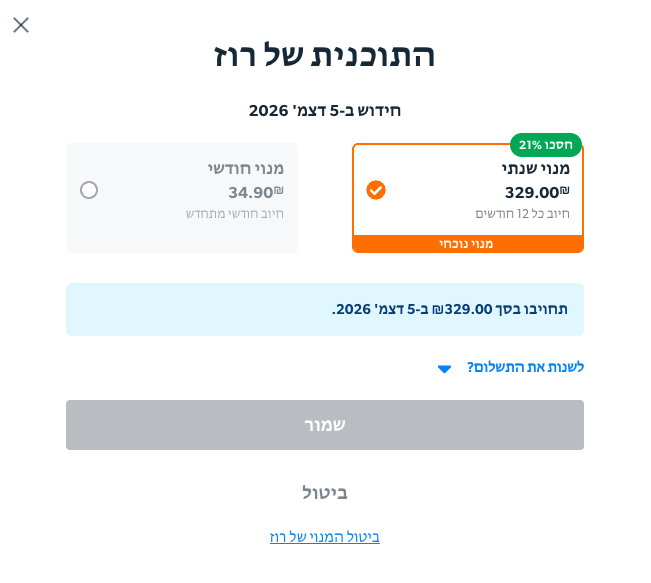The width and height of the screenshot is (651, 583).
Task: Choose the 'מנוי חודשי' monthly plan title
Action: (x=246, y=168)
